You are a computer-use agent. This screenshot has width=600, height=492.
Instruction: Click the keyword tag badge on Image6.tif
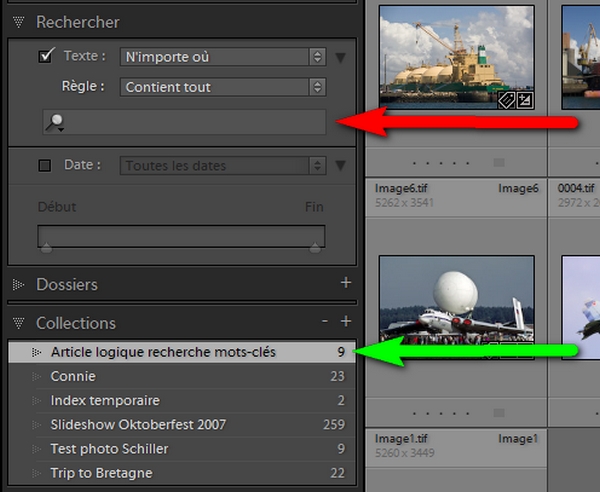(x=508, y=99)
